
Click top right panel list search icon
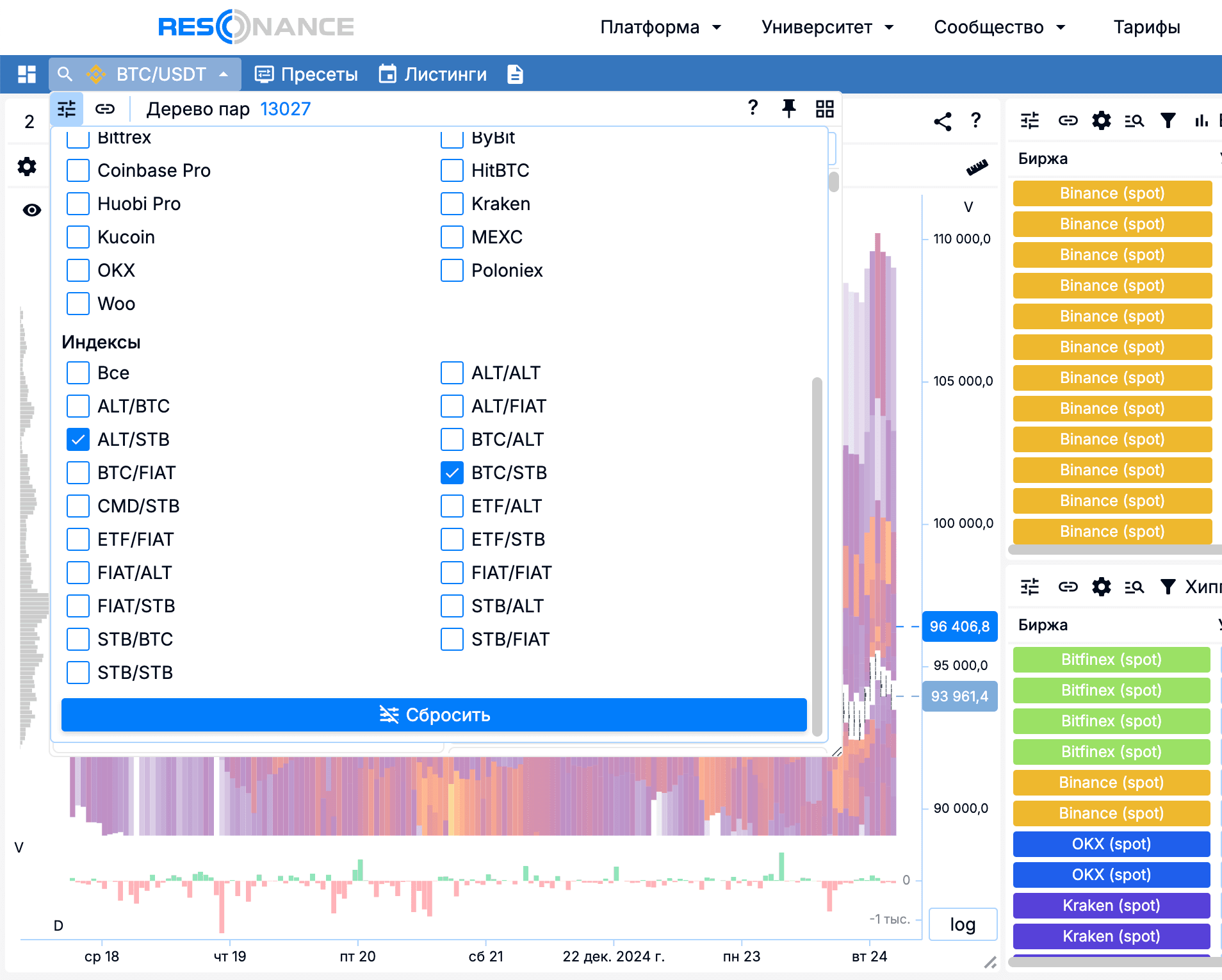(1134, 120)
